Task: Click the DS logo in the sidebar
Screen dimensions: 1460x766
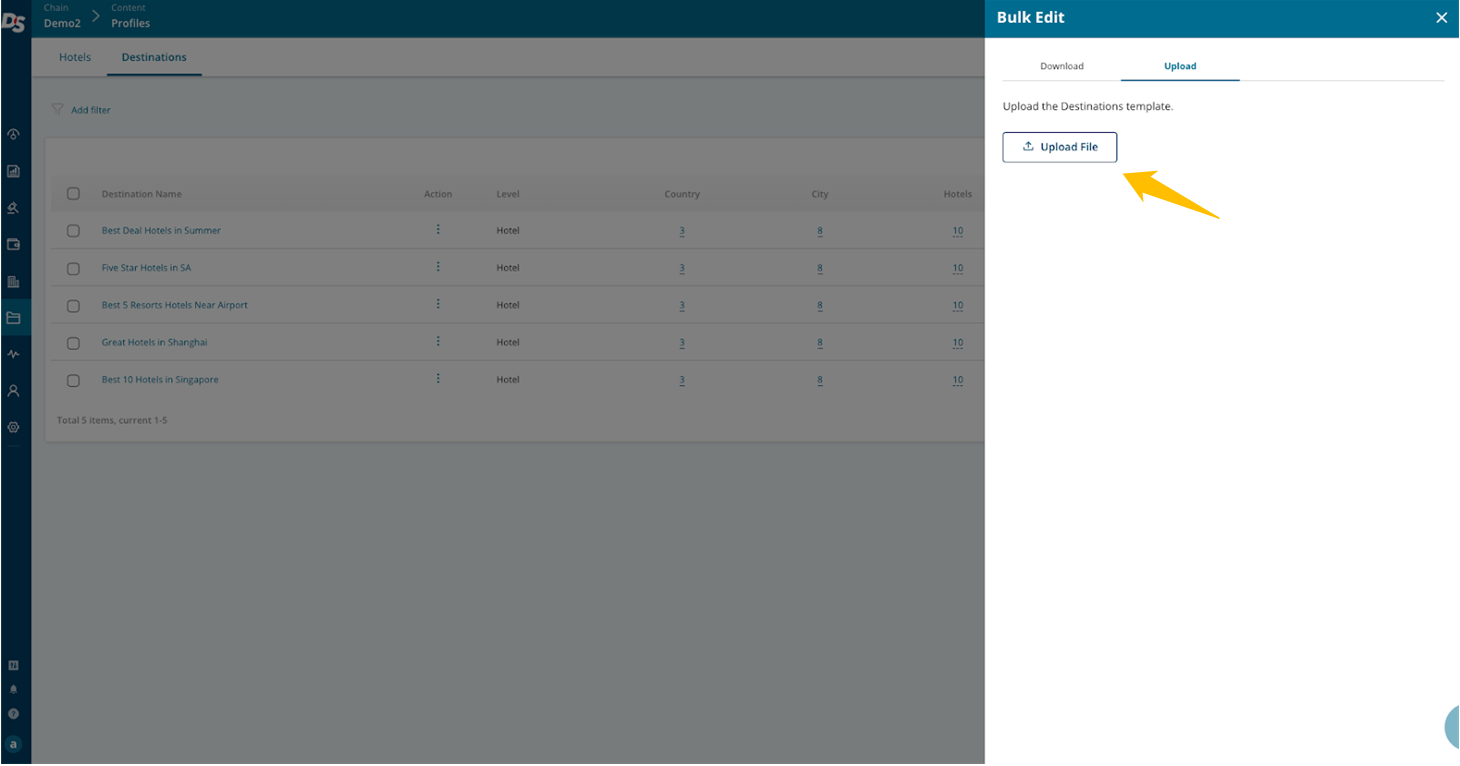Action: click(14, 21)
